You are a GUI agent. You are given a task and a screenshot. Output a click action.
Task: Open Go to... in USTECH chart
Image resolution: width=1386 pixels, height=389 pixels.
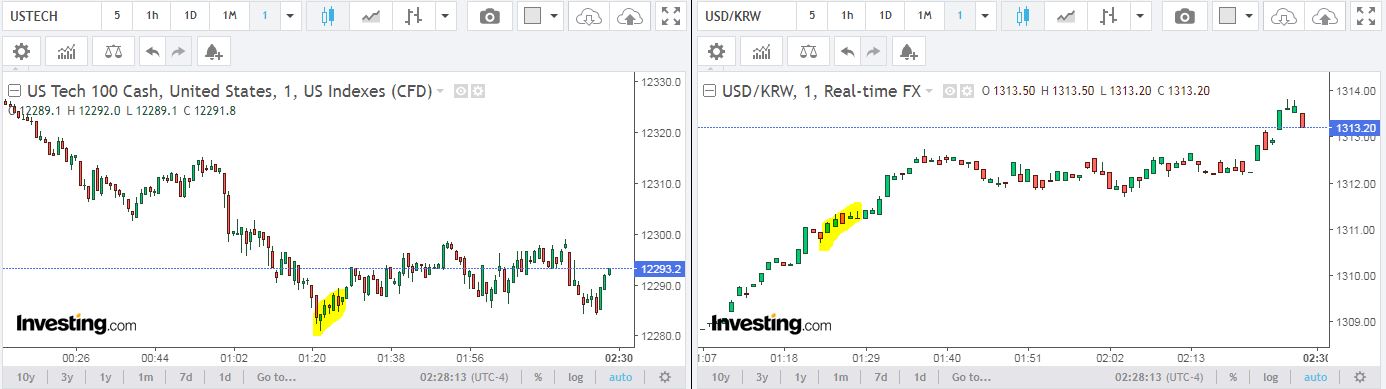click(x=275, y=377)
